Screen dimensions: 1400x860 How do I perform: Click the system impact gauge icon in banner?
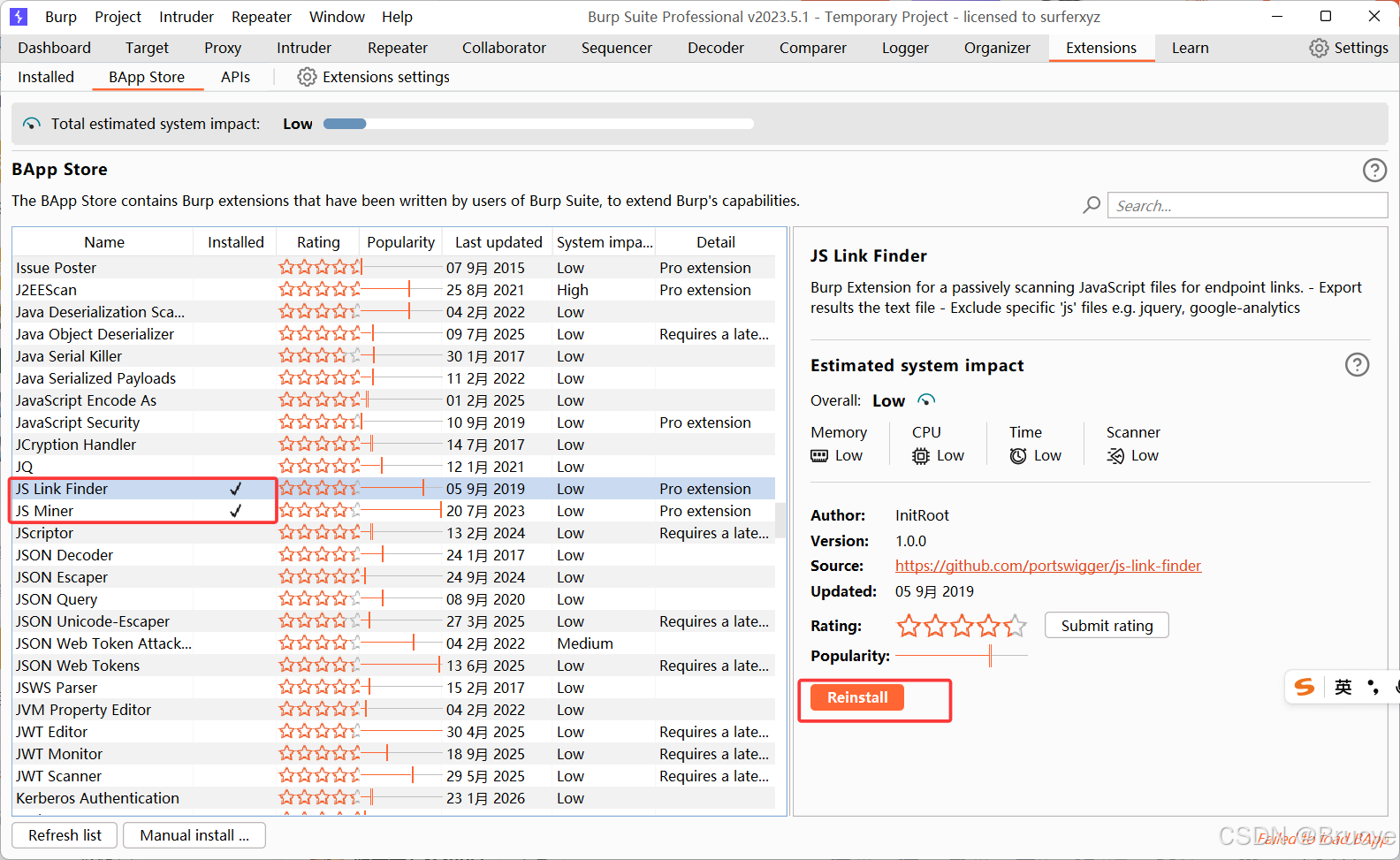32,124
